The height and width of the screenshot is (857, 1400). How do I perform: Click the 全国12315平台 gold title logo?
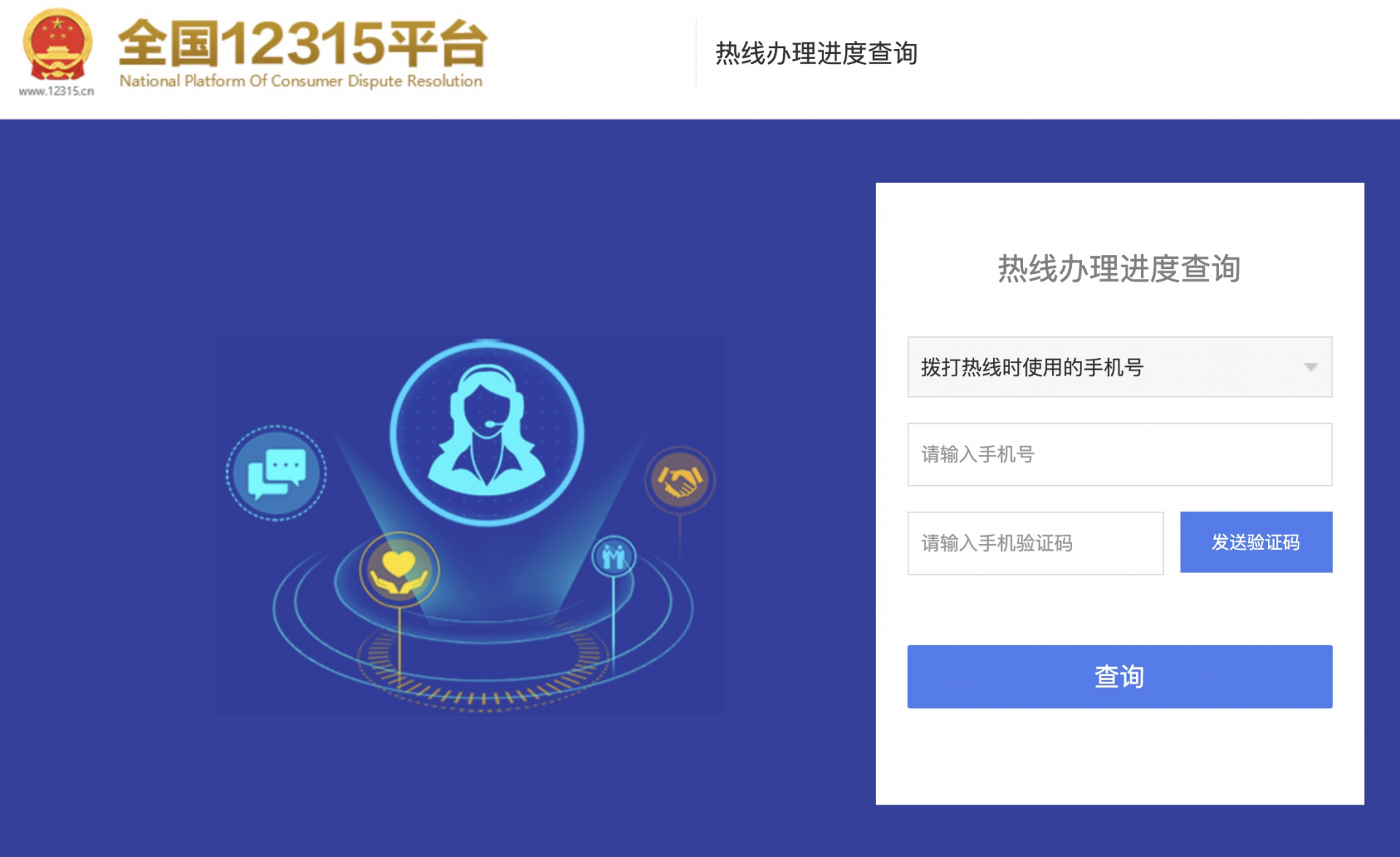coord(302,43)
